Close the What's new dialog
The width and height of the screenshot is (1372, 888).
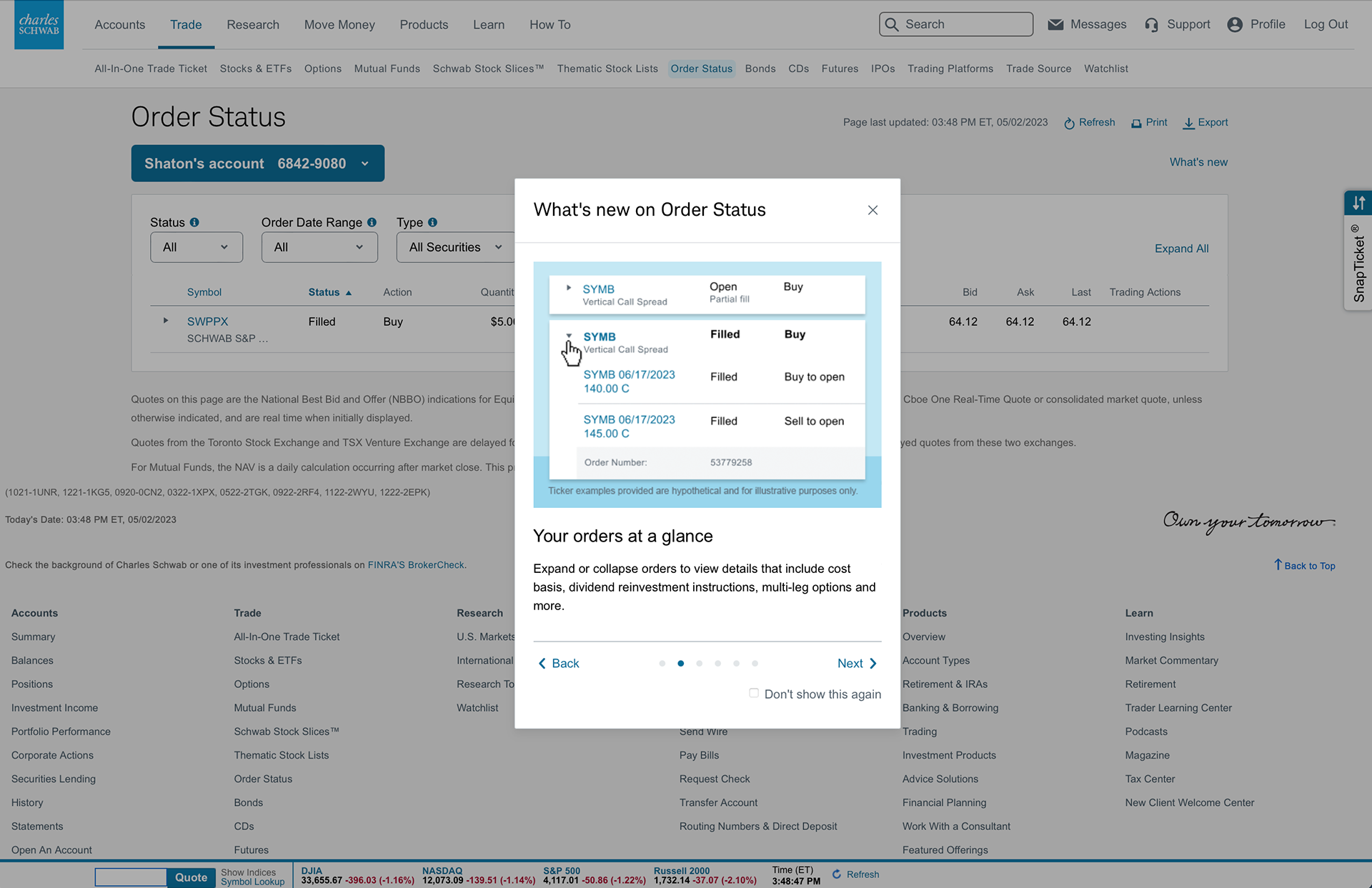[873, 210]
